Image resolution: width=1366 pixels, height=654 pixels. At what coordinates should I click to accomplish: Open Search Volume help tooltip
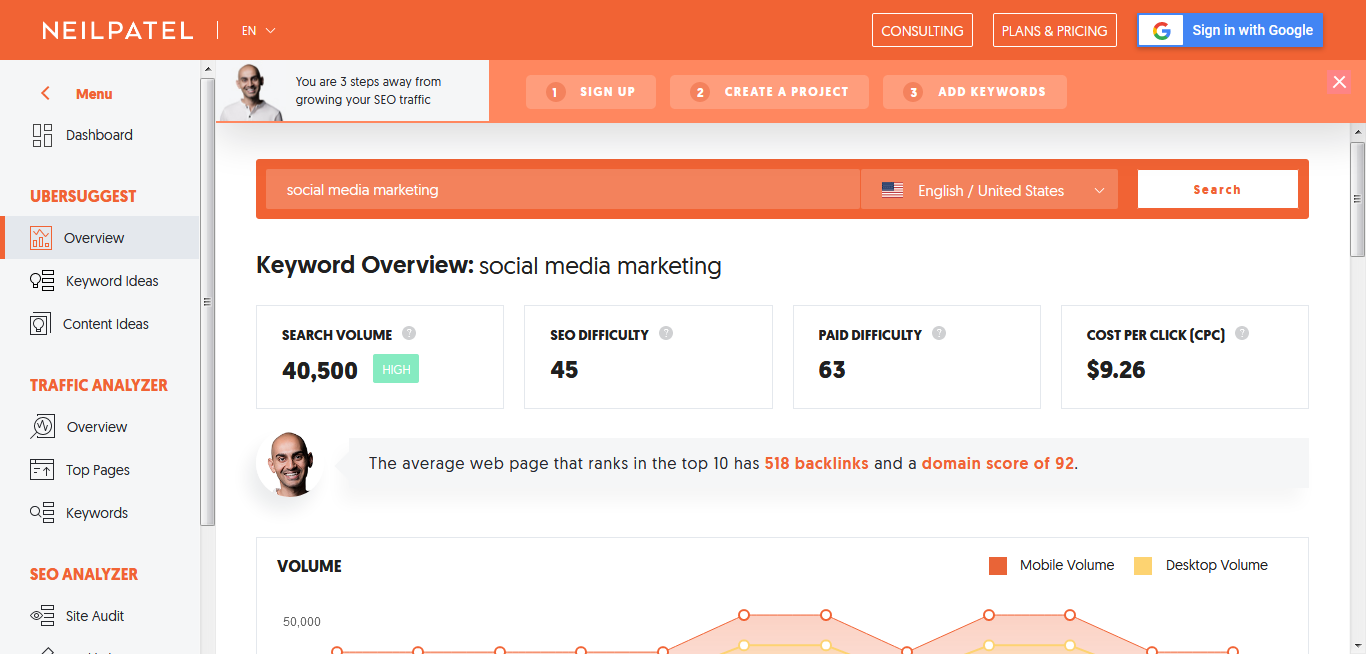click(409, 334)
